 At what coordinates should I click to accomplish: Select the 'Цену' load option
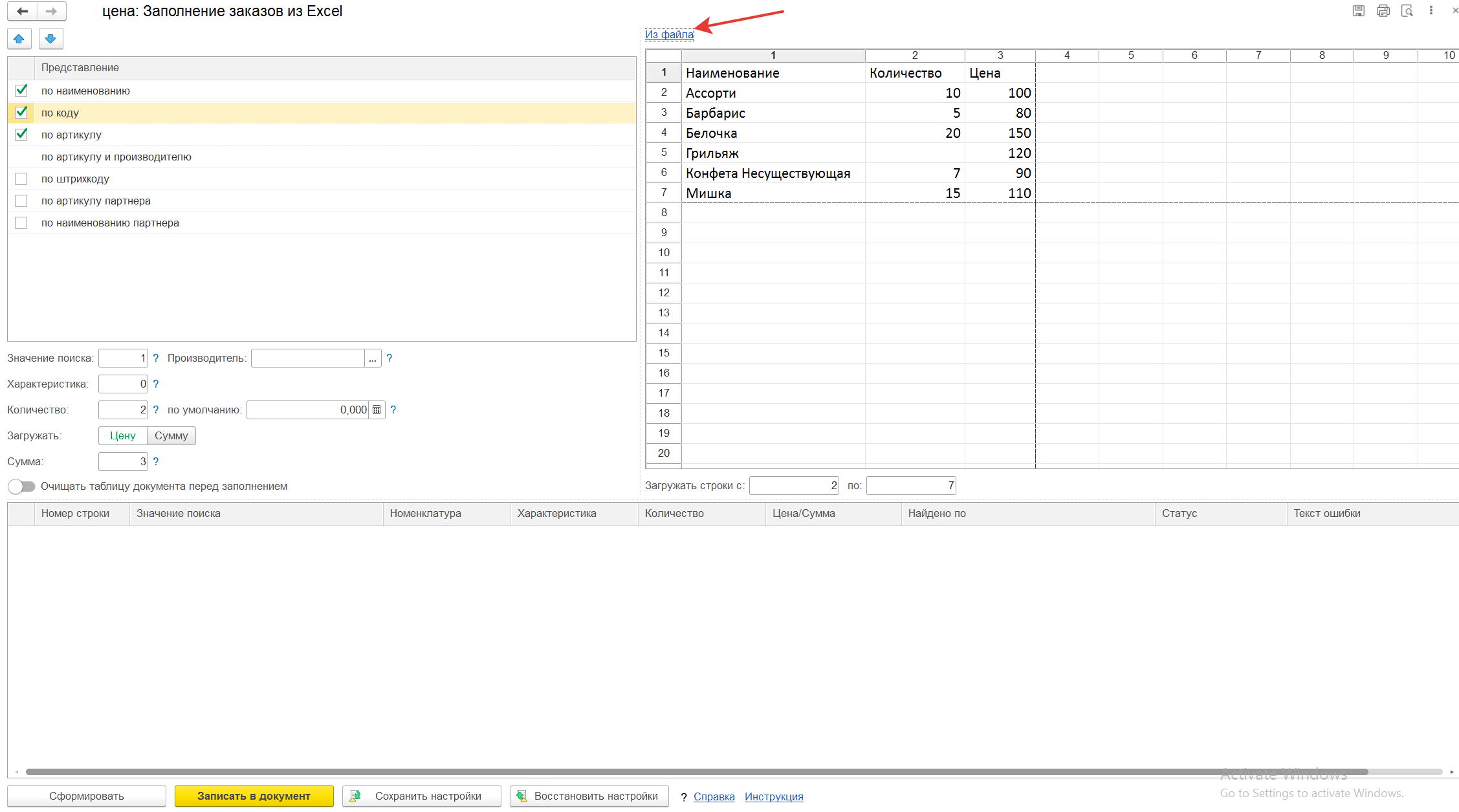pyautogui.click(x=123, y=435)
